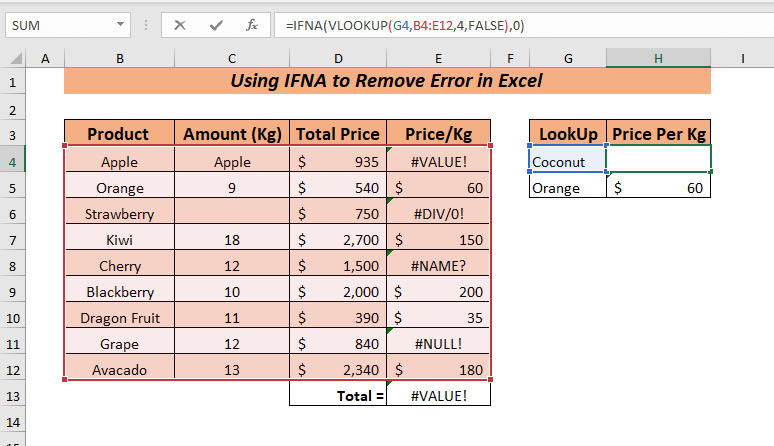Click the Cancel formula X icon
This screenshot has width=774, height=446.
(x=180, y=25)
